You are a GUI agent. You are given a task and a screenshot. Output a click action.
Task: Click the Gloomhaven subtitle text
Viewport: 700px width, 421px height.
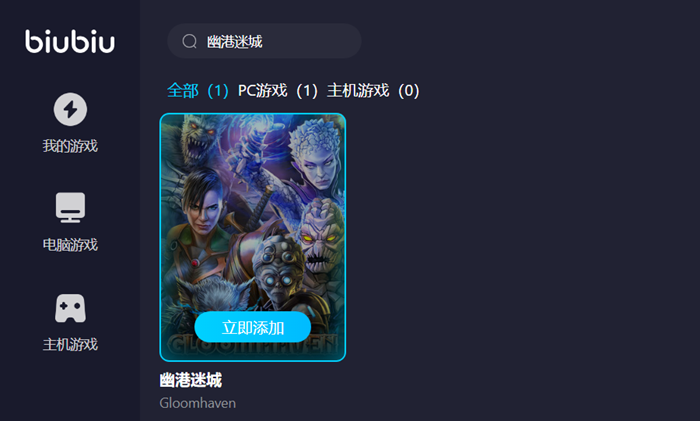click(x=198, y=403)
